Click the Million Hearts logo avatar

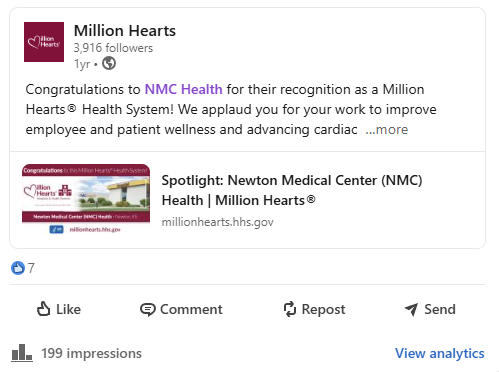click(x=44, y=42)
